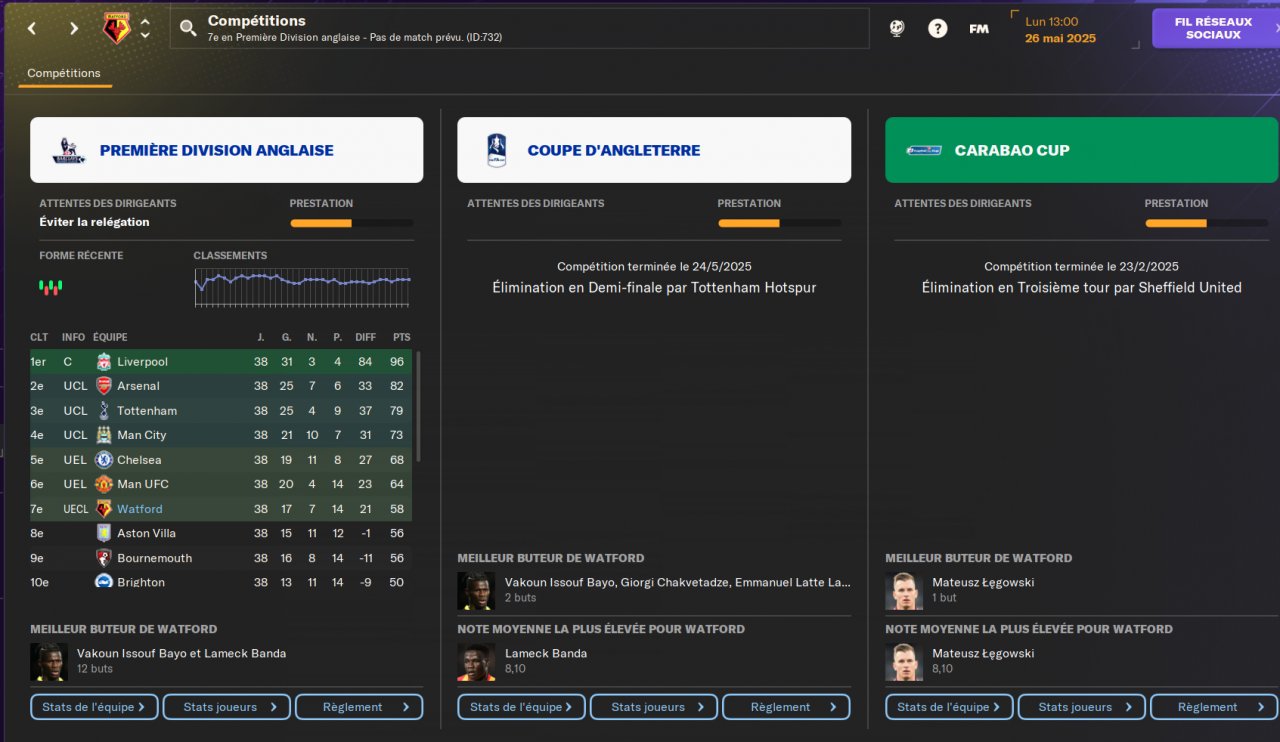
Task: Click the Brighton badge in the table
Action: click(103, 581)
